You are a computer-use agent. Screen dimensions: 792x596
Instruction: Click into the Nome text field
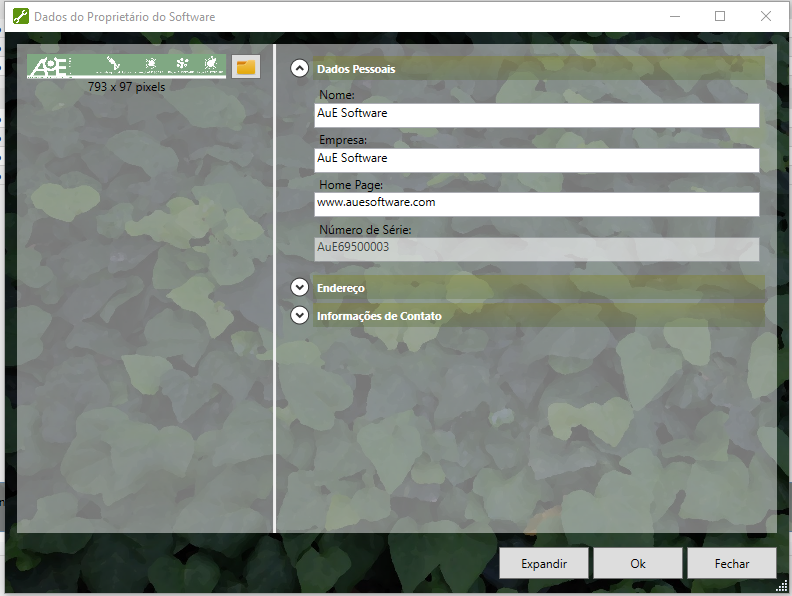[x=537, y=114]
